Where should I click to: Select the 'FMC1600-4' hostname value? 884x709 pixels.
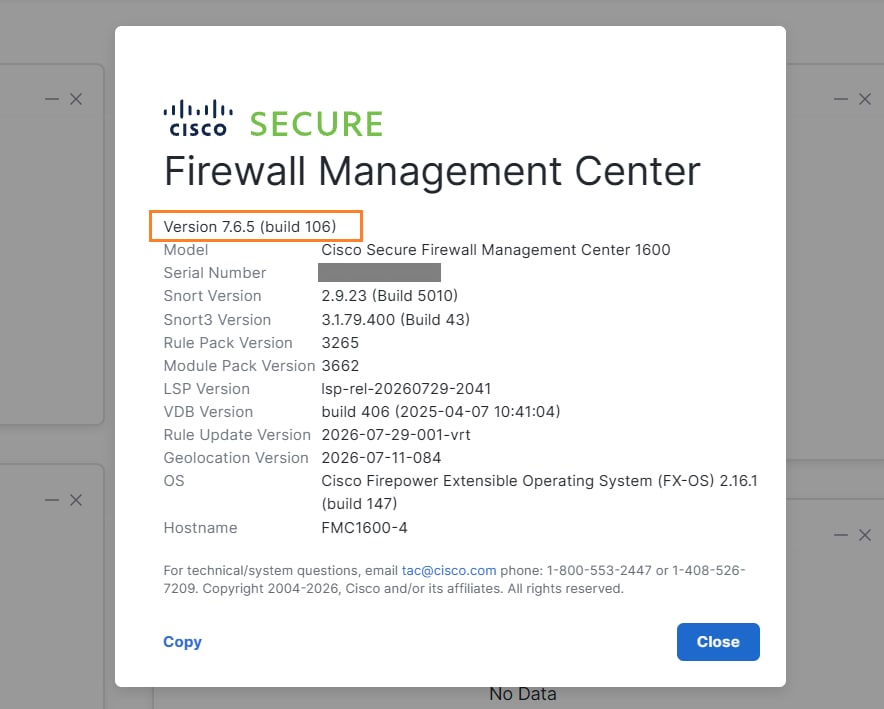click(364, 528)
